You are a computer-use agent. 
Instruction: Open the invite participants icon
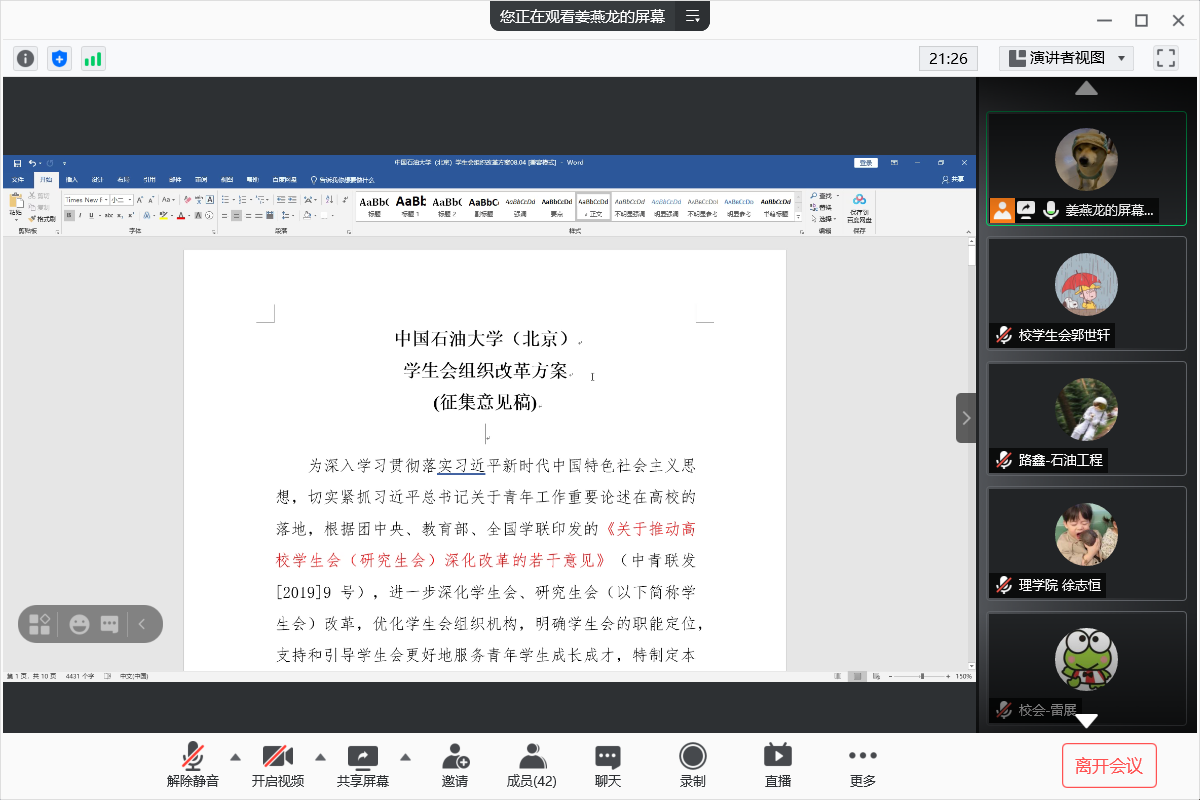point(455,765)
